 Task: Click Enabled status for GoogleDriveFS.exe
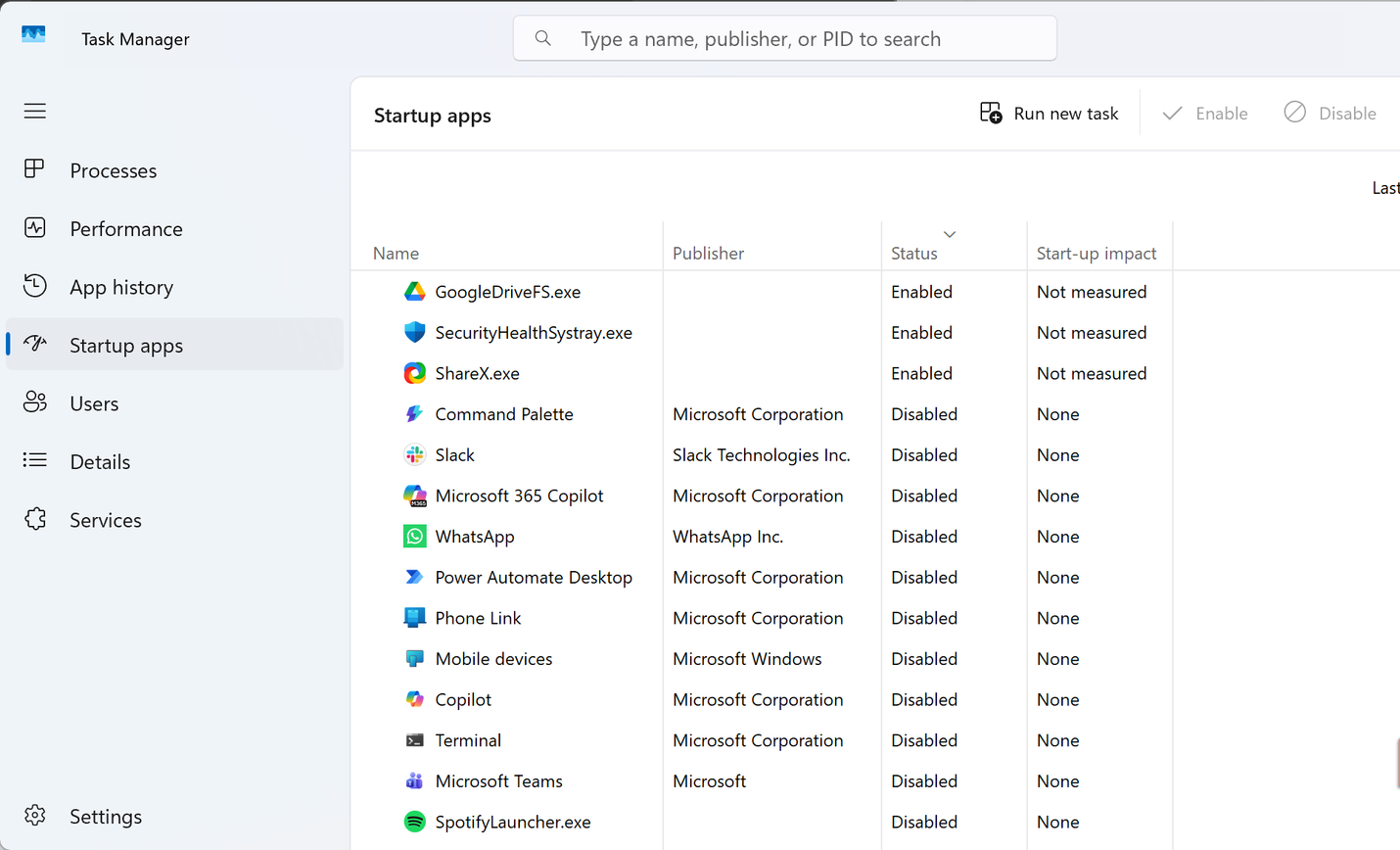[921, 292]
